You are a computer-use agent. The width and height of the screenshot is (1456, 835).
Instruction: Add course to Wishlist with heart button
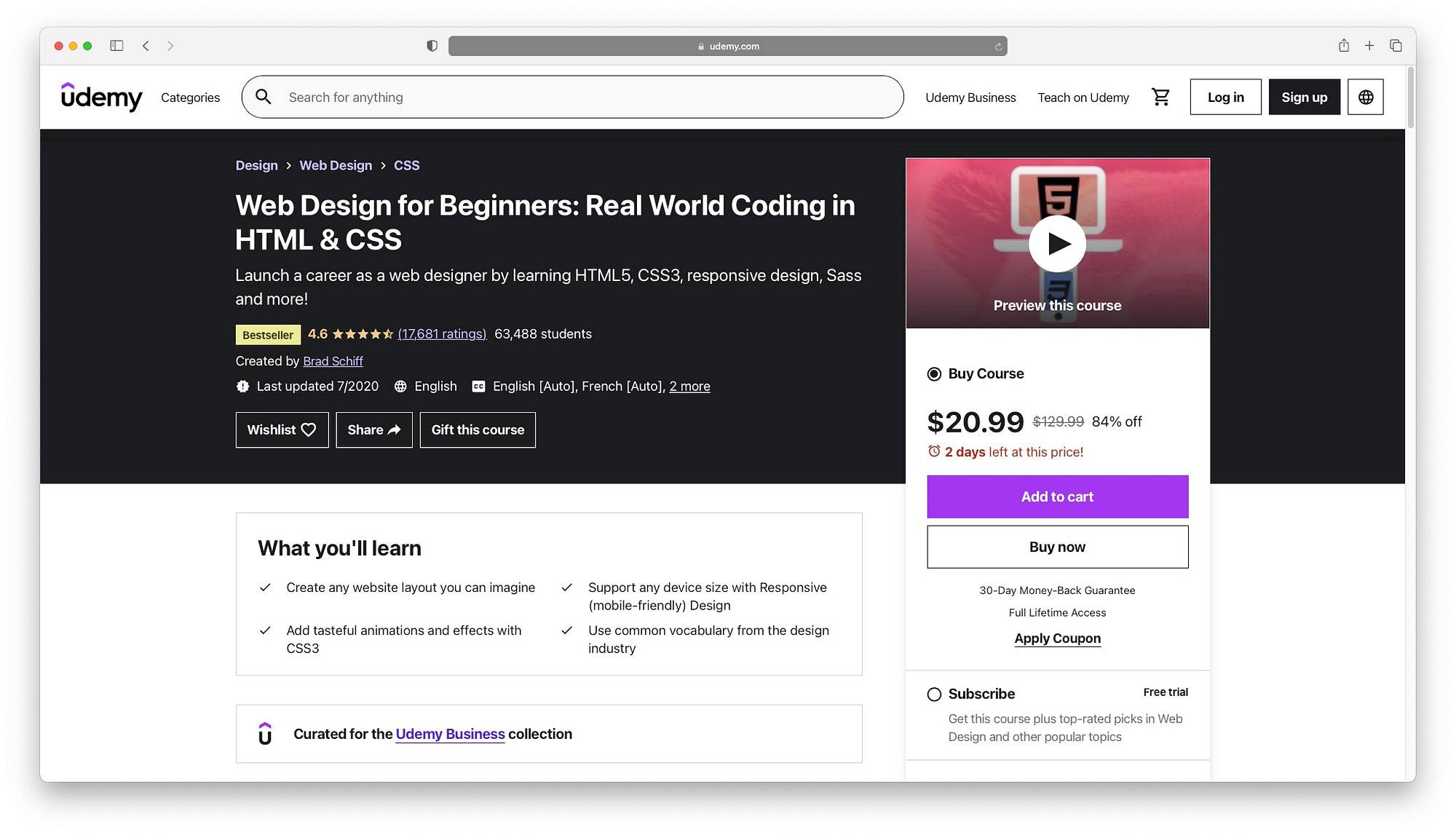(282, 430)
